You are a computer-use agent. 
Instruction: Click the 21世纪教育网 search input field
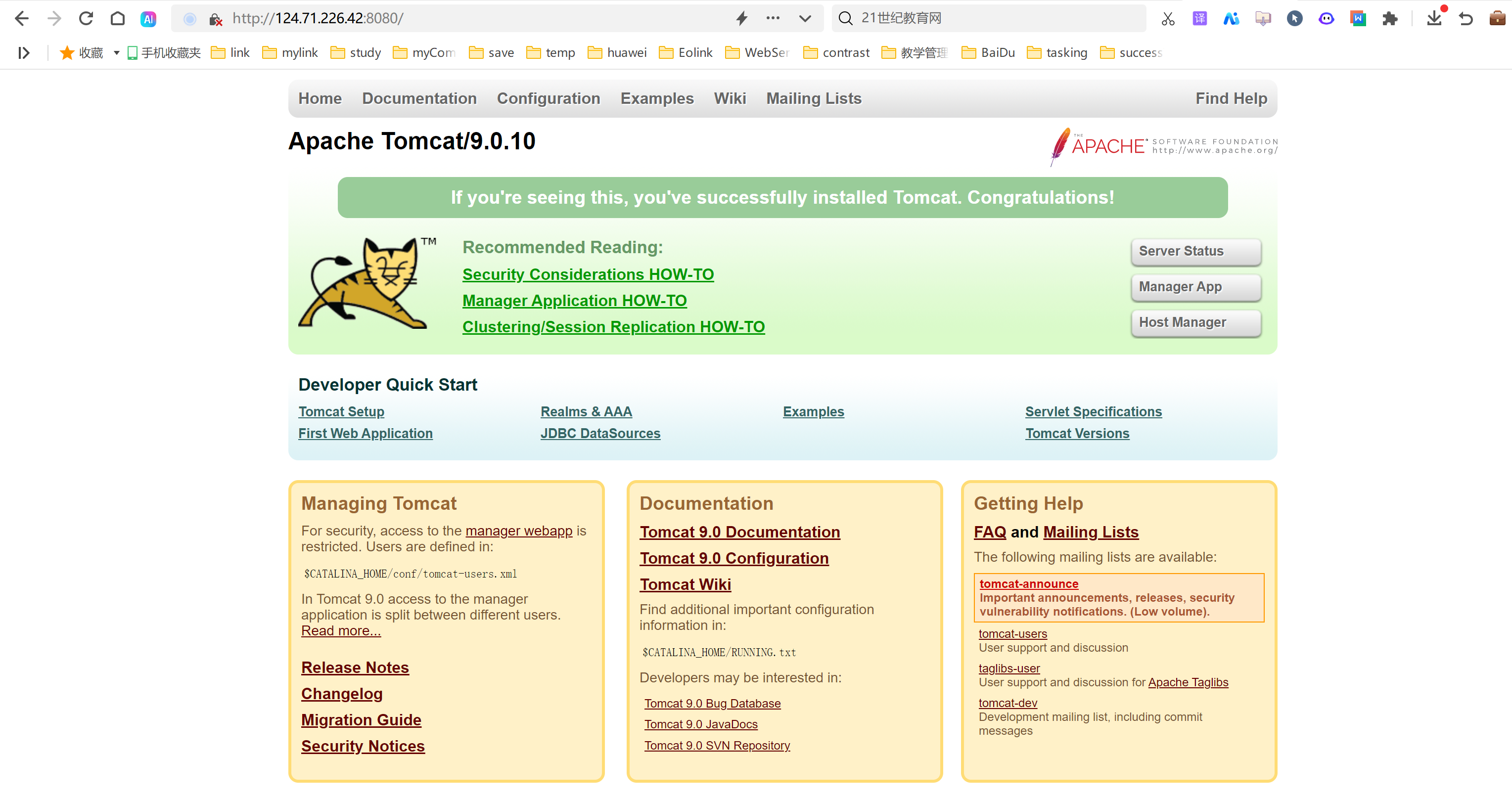pos(998,18)
